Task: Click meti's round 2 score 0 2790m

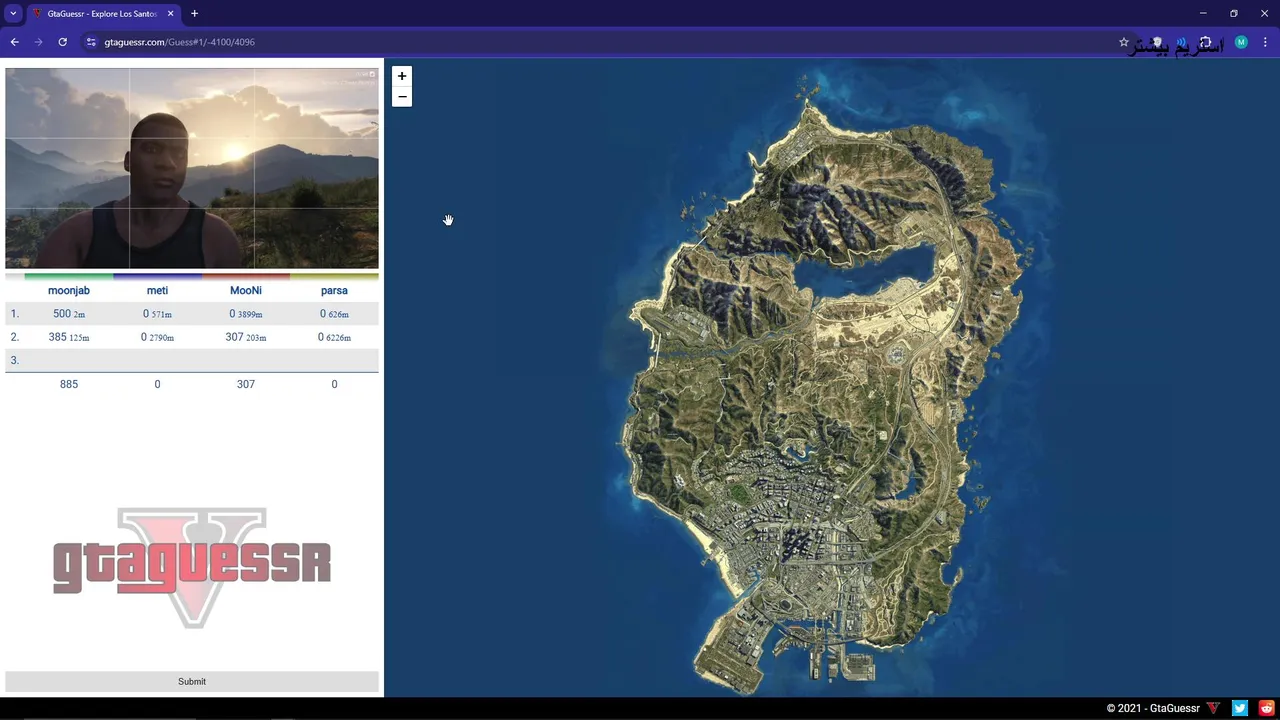Action: point(157,337)
